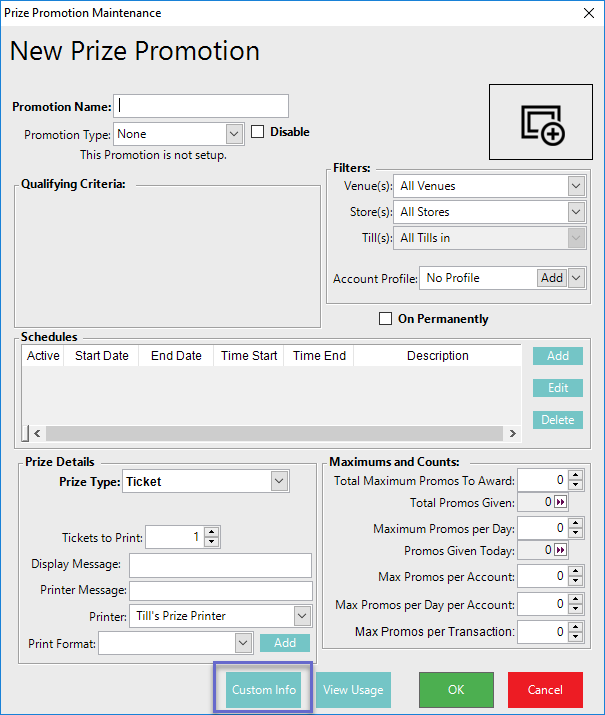Click the Start Date column header
The width and height of the screenshot is (605, 715).
pyautogui.click(x=102, y=356)
